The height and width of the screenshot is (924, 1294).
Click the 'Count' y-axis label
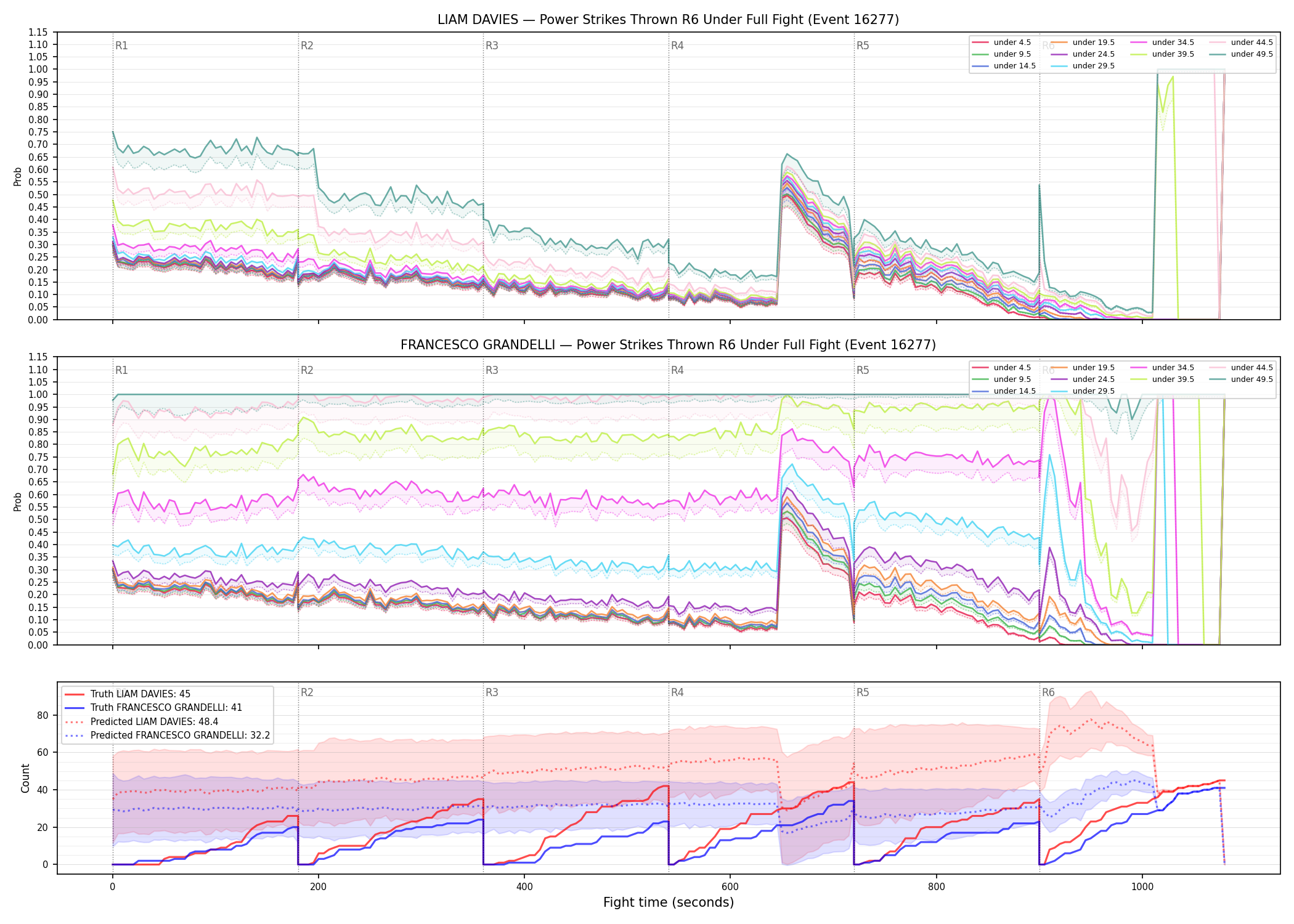pos(25,778)
